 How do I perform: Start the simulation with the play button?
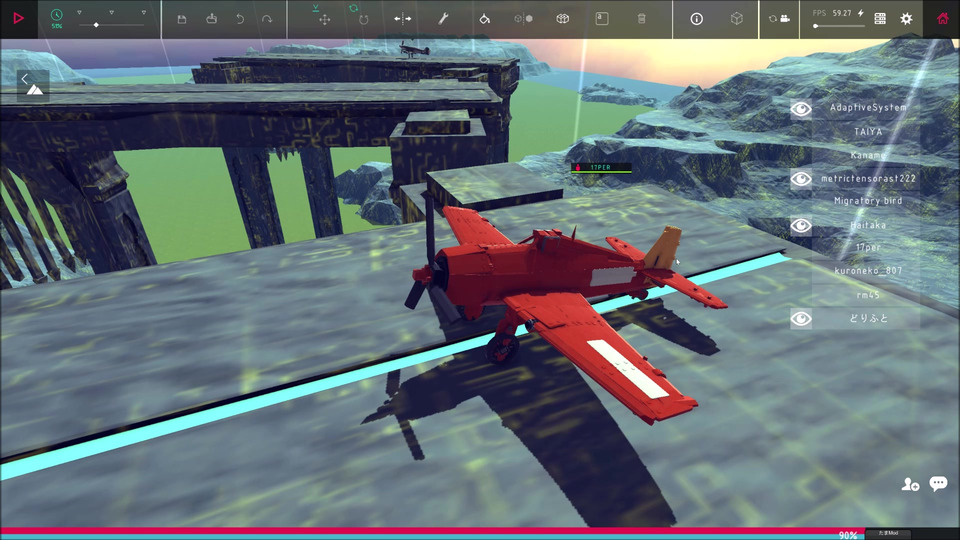coord(18,18)
